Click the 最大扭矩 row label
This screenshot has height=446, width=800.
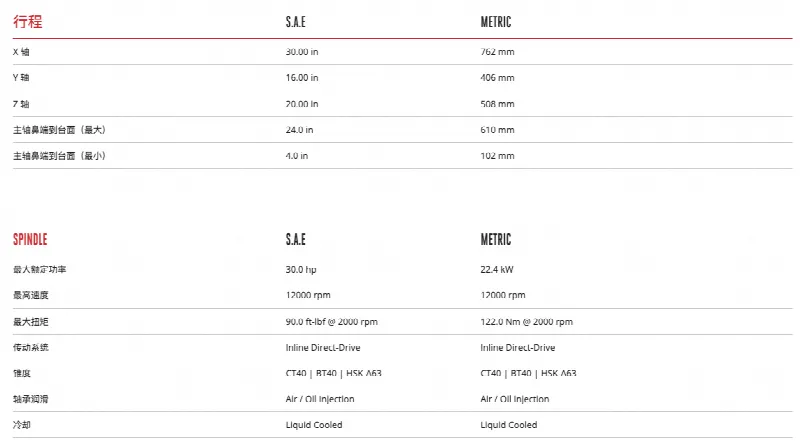tap(31, 321)
